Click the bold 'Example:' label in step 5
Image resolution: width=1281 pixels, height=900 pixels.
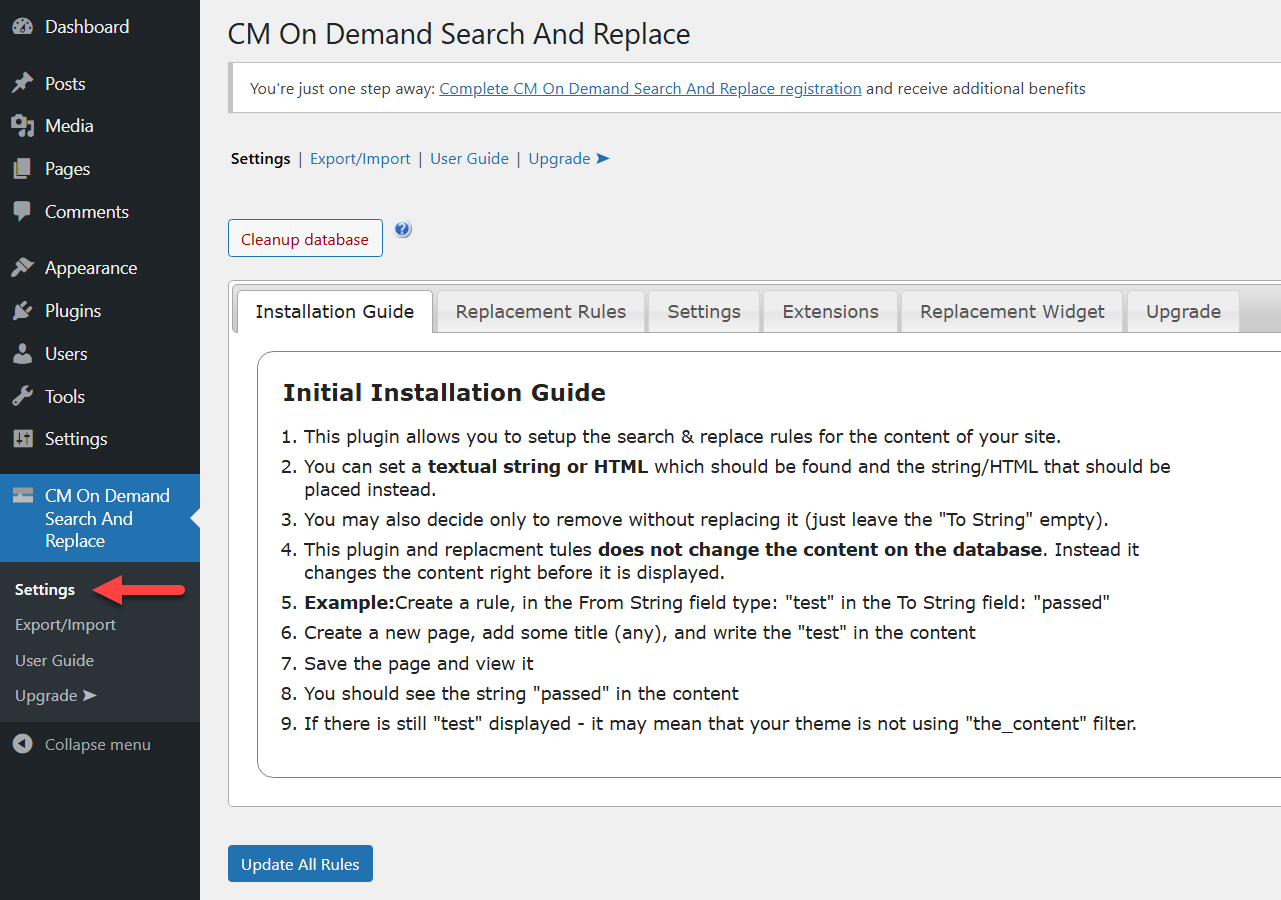(x=349, y=603)
